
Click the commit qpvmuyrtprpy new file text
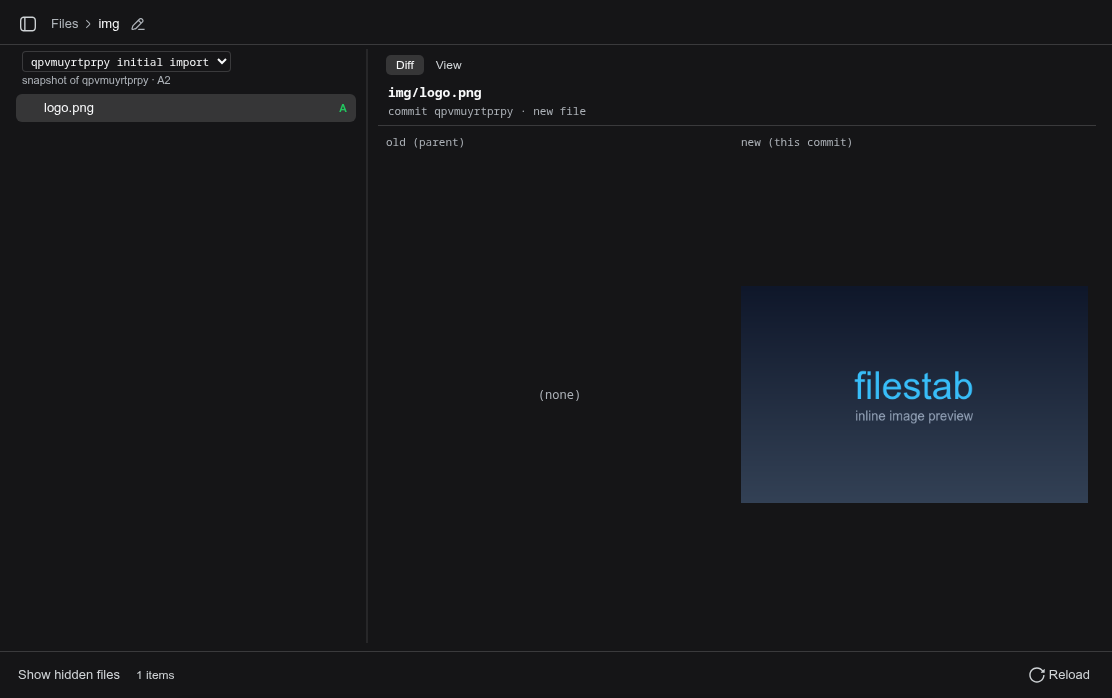(x=486, y=111)
